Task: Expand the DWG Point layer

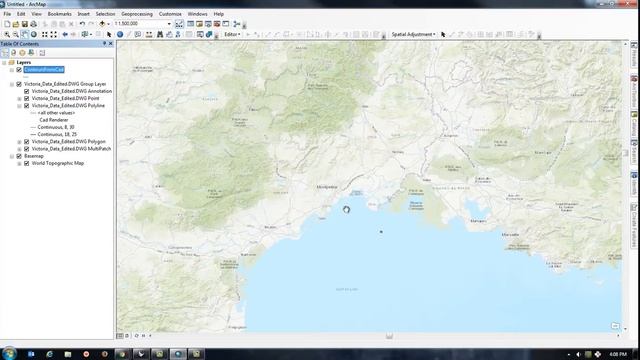Action: pos(19,99)
